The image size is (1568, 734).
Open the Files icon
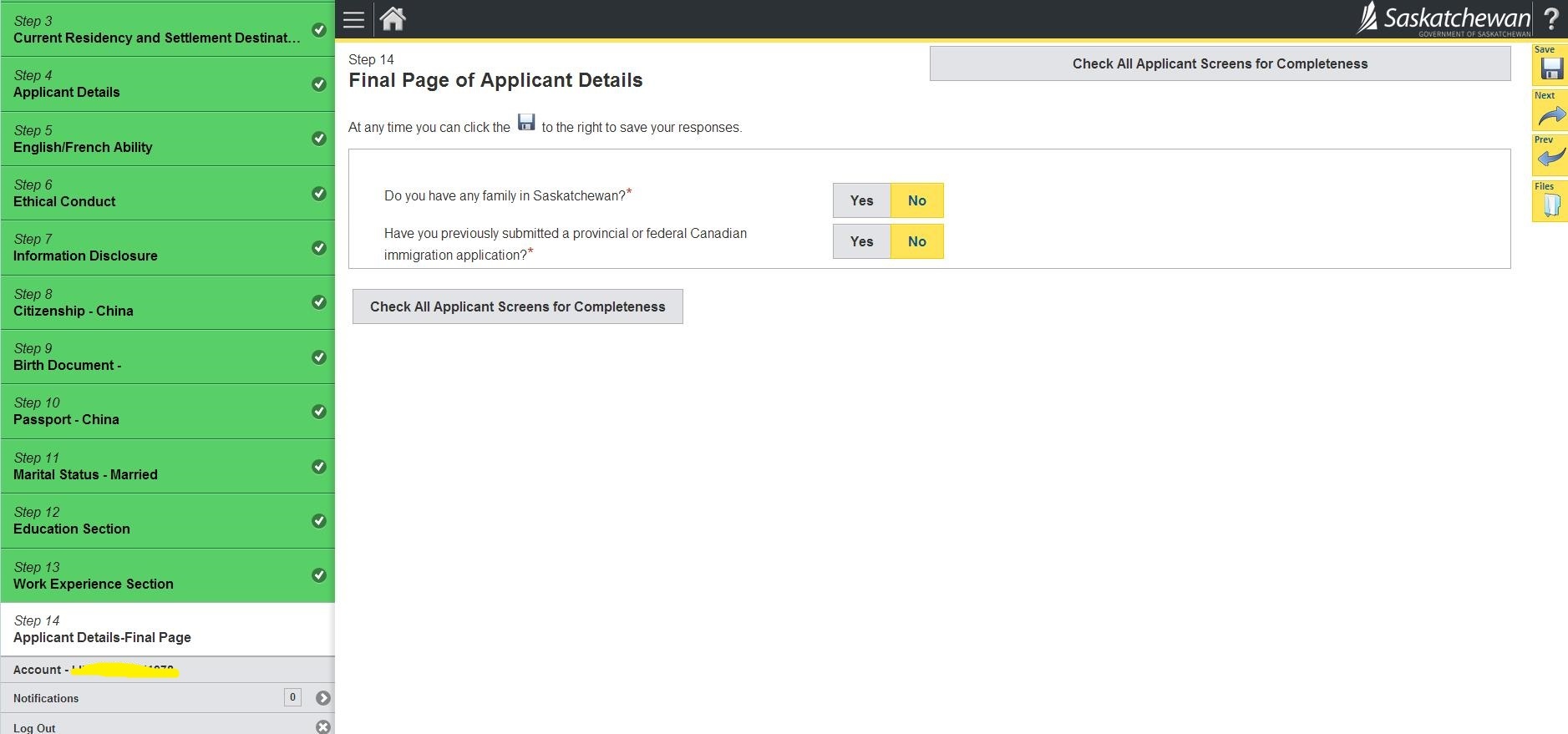click(1550, 204)
